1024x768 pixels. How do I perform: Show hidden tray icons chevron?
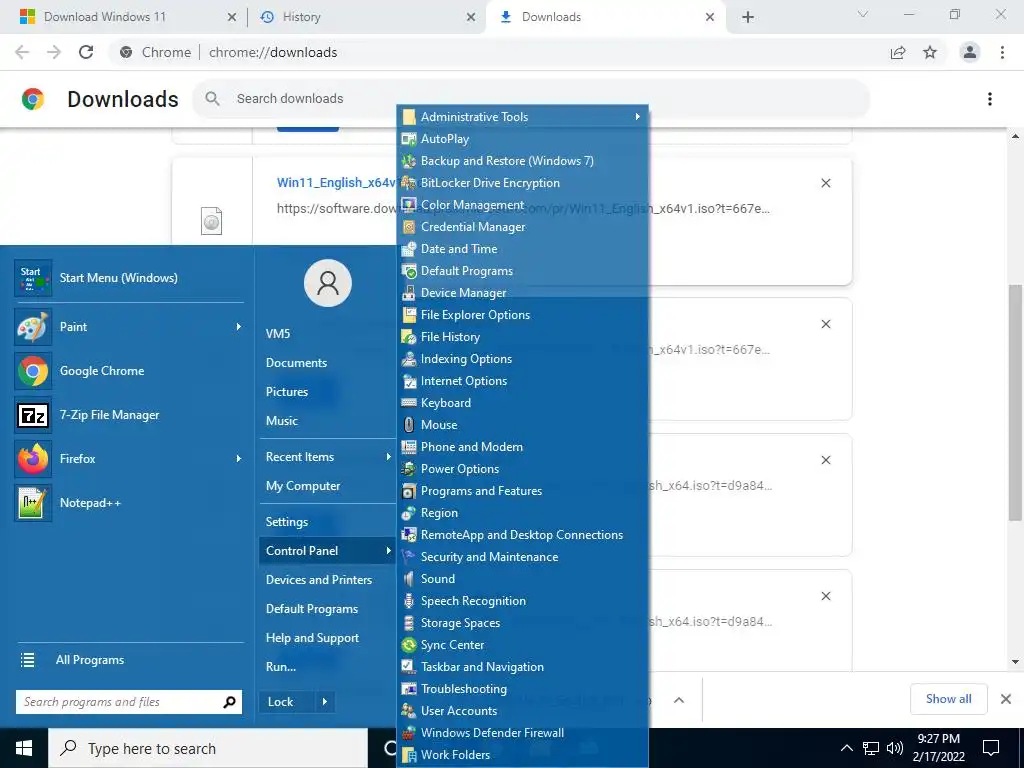[846, 748]
